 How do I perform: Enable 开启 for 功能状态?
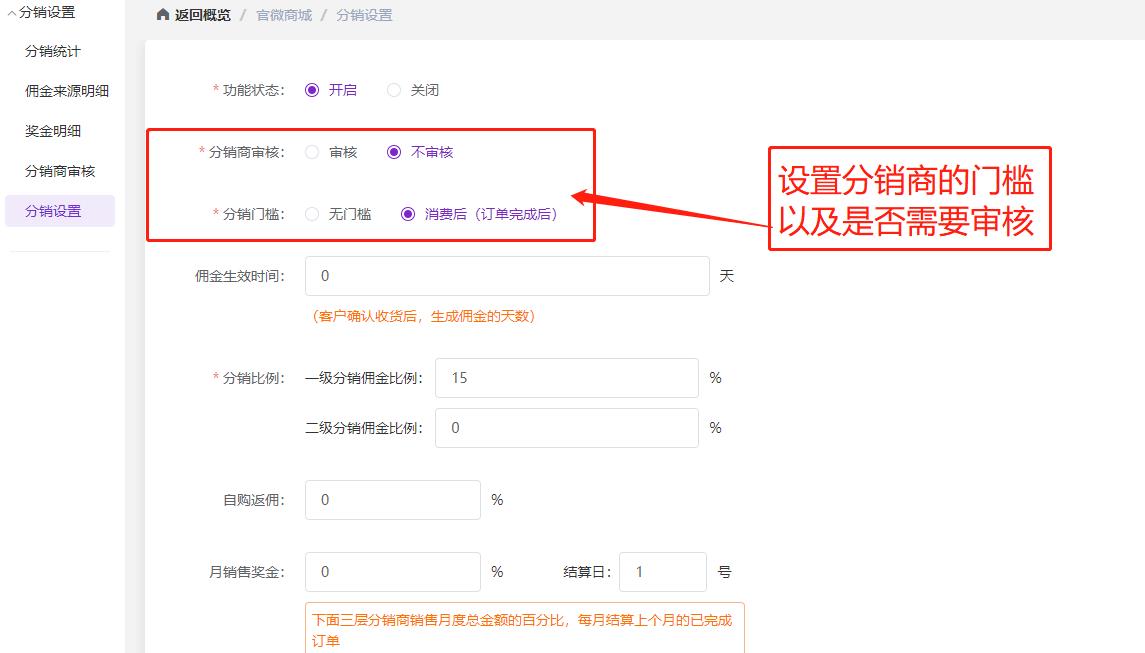tap(312, 89)
